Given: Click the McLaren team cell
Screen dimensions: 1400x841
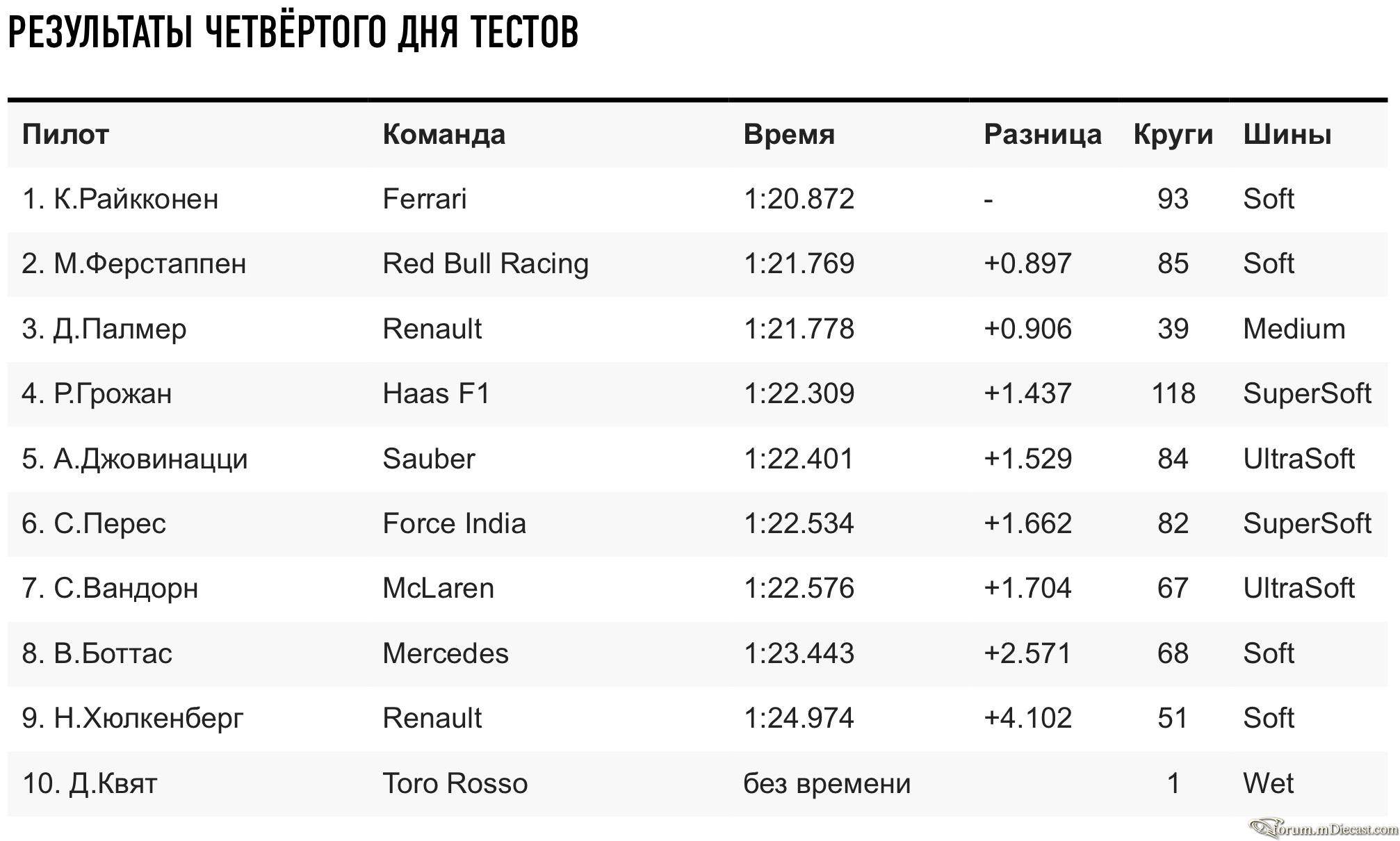Looking at the screenshot, I should (x=438, y=589).
